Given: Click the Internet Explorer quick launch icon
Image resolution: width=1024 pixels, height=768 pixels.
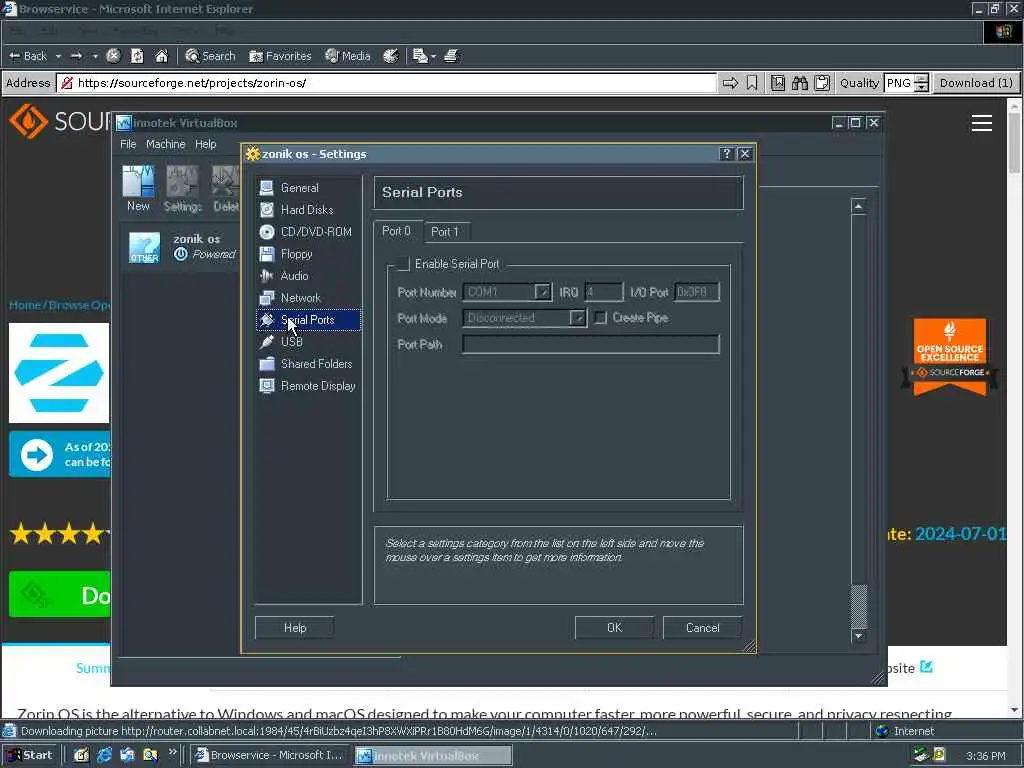Looking at the screenshot, I should point(104,755).
